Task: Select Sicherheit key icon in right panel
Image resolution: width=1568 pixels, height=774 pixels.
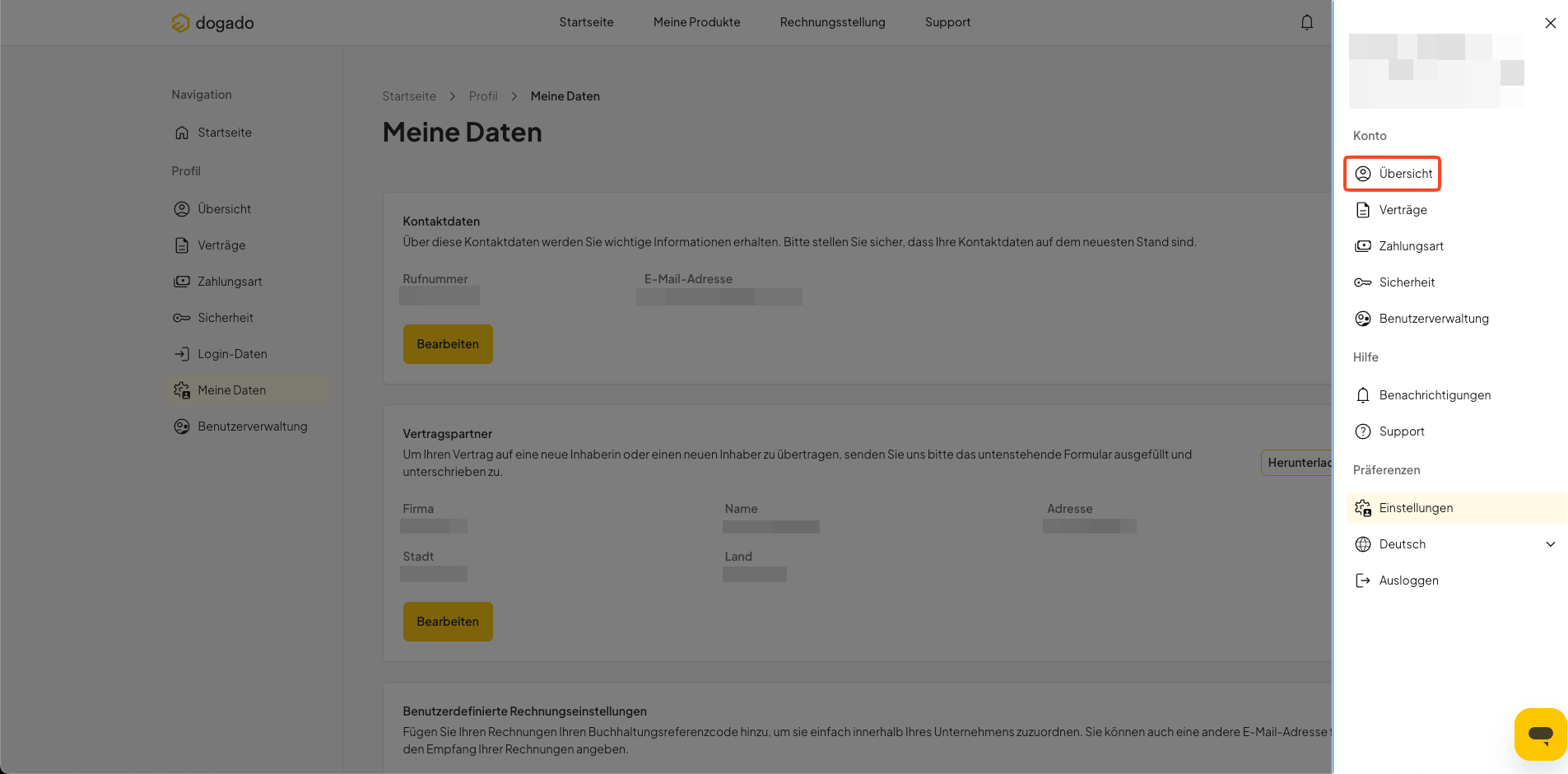Action: pos(1363,282)
